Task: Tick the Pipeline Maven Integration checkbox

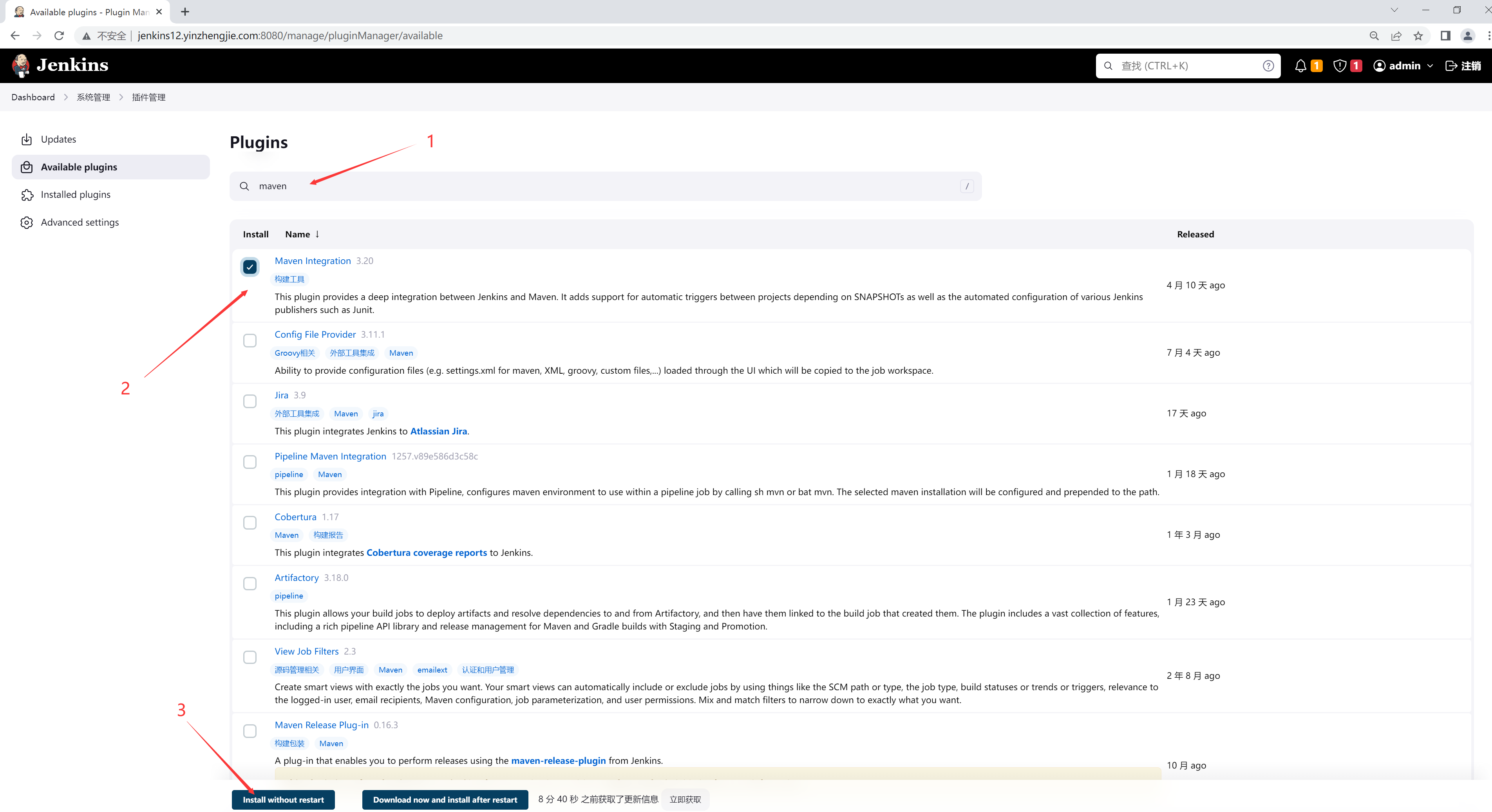Action: (250, 462)
